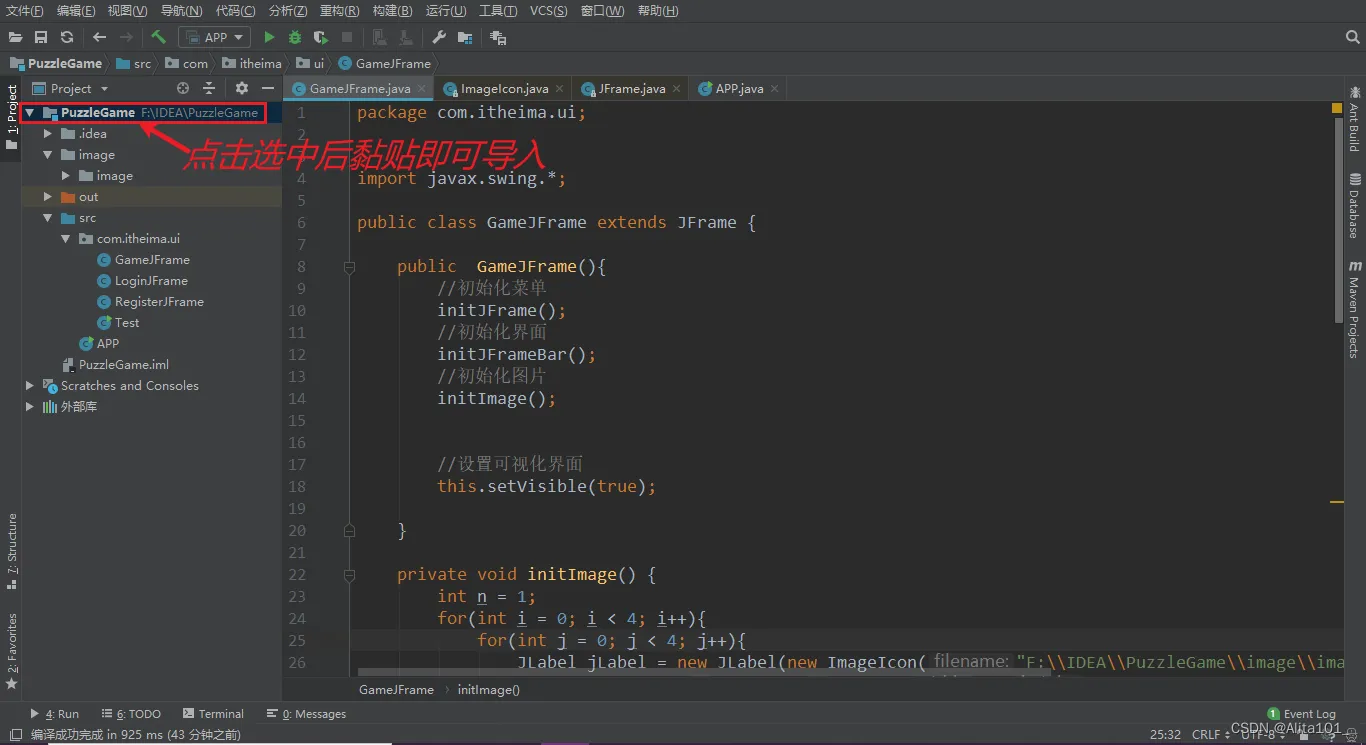Expand the 外部库 node
1366x745 pixels.
tap(30, 407)
